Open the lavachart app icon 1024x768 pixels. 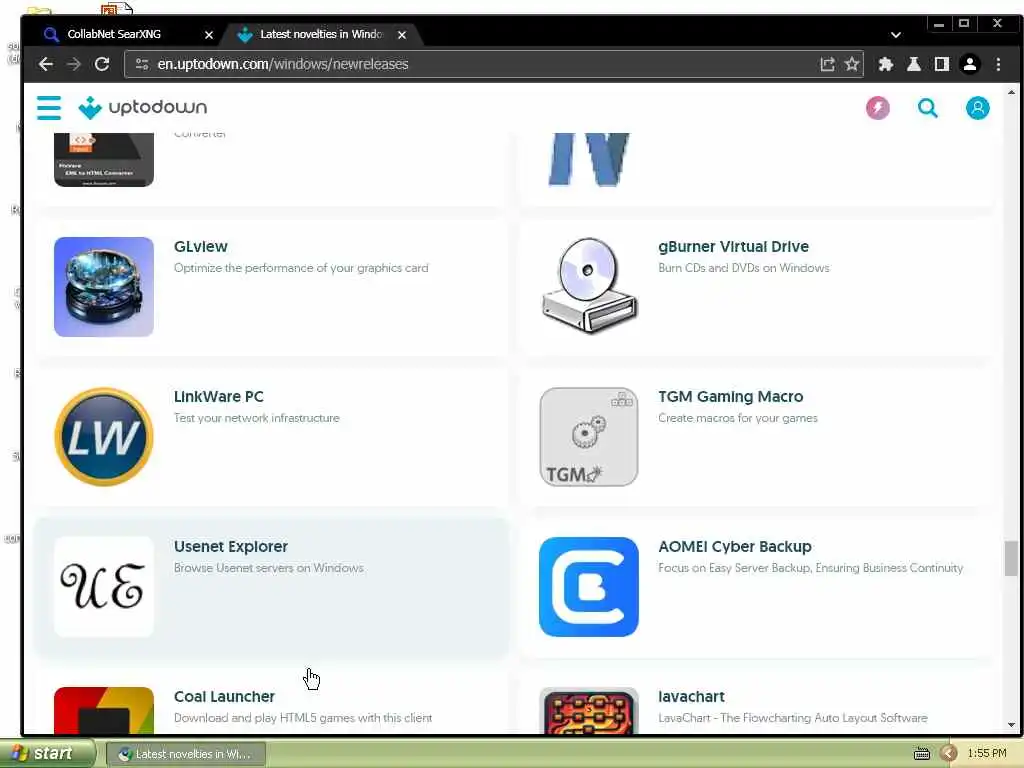click(589, 711)
